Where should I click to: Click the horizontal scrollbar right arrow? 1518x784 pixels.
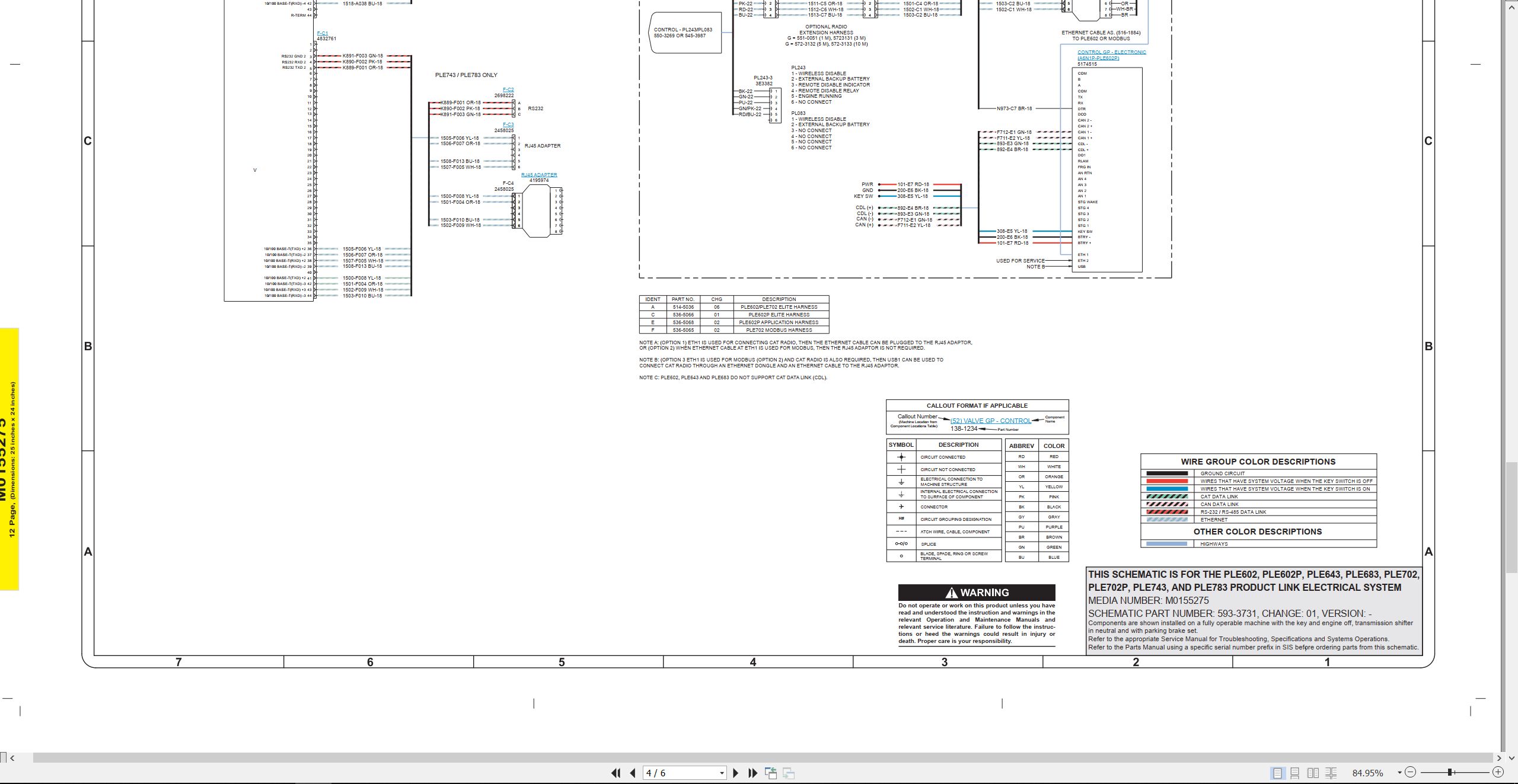tap(1499, 757)
